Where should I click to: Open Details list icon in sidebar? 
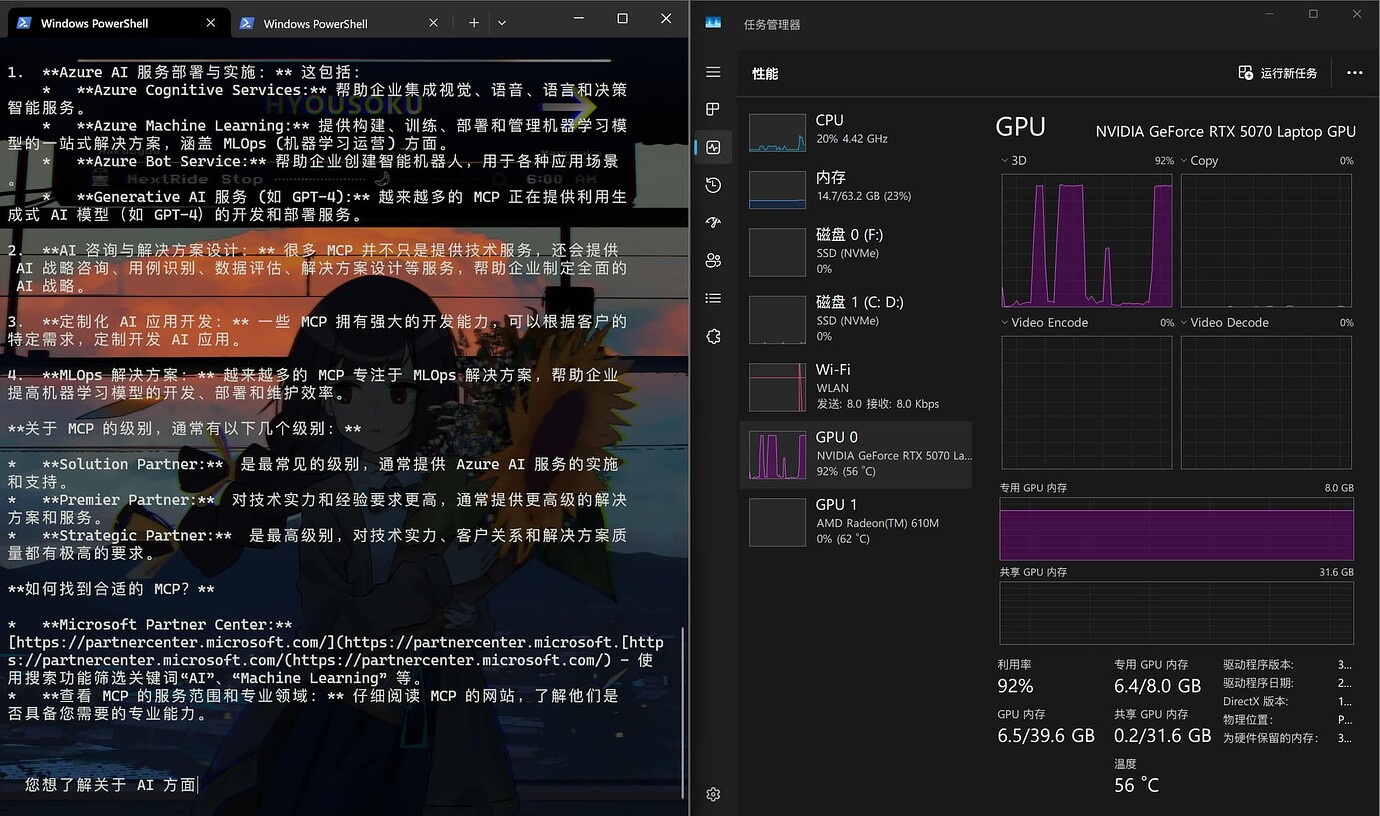coord(713,298)
